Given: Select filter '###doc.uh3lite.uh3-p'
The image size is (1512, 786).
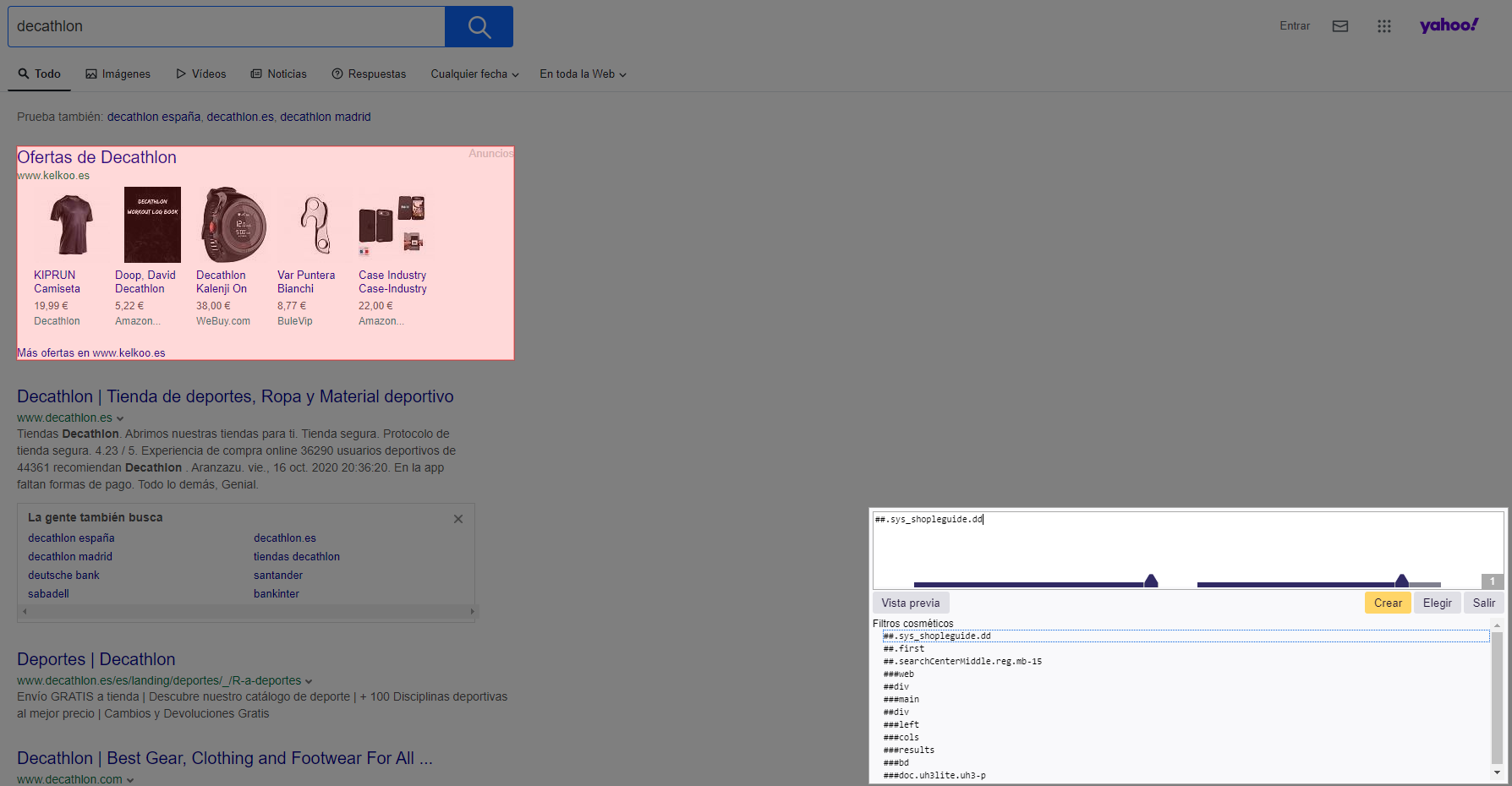Looking at the screenshot, I should click(1186, 776).
